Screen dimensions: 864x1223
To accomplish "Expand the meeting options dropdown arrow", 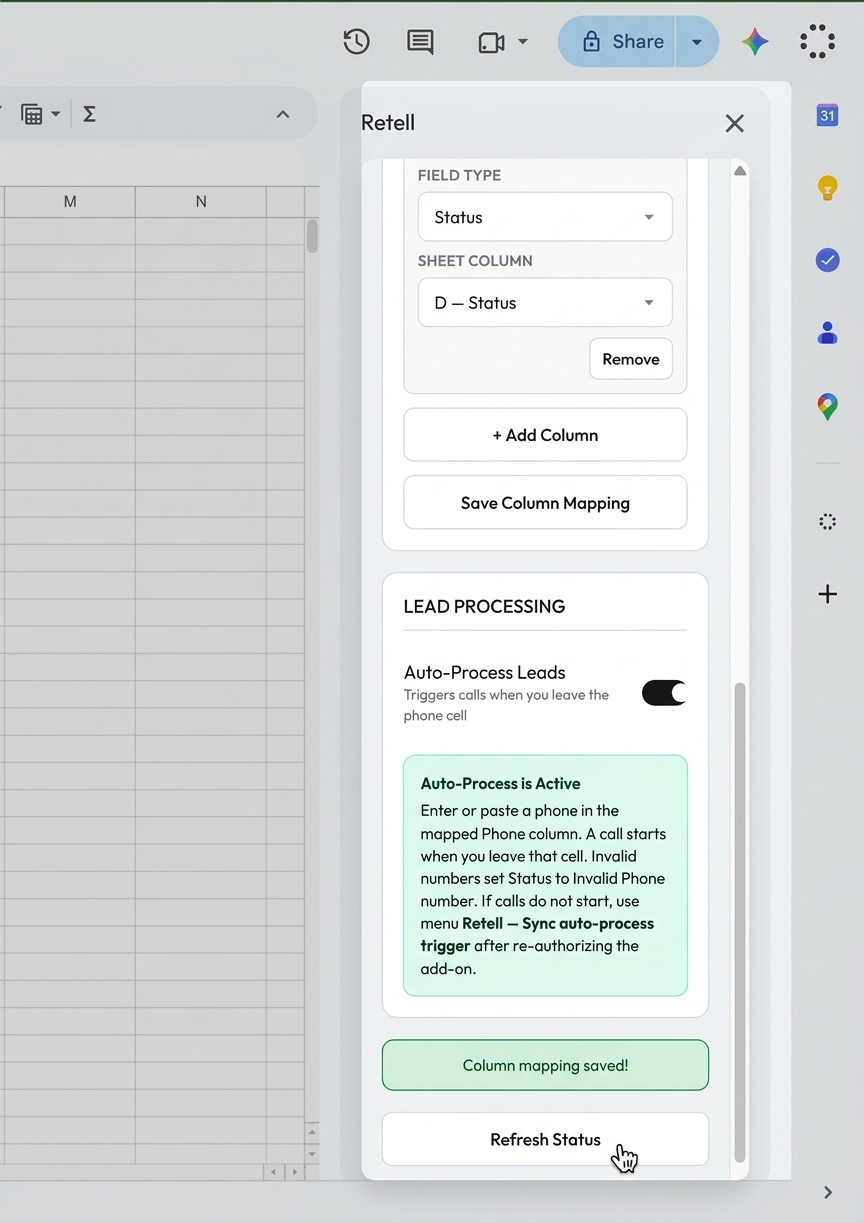I will click(x=523, y=43).
